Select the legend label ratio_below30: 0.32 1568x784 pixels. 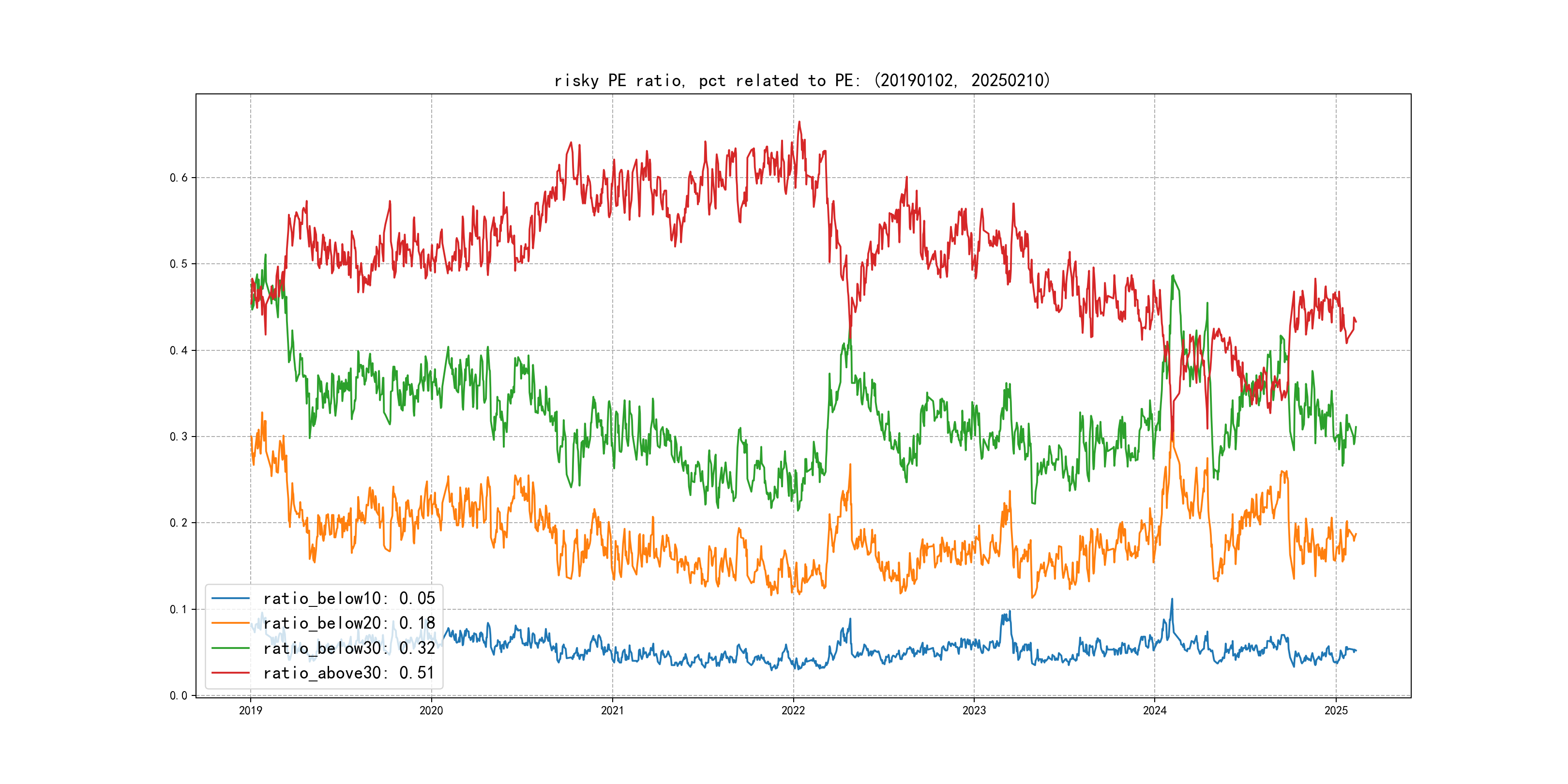pos(349,648)
